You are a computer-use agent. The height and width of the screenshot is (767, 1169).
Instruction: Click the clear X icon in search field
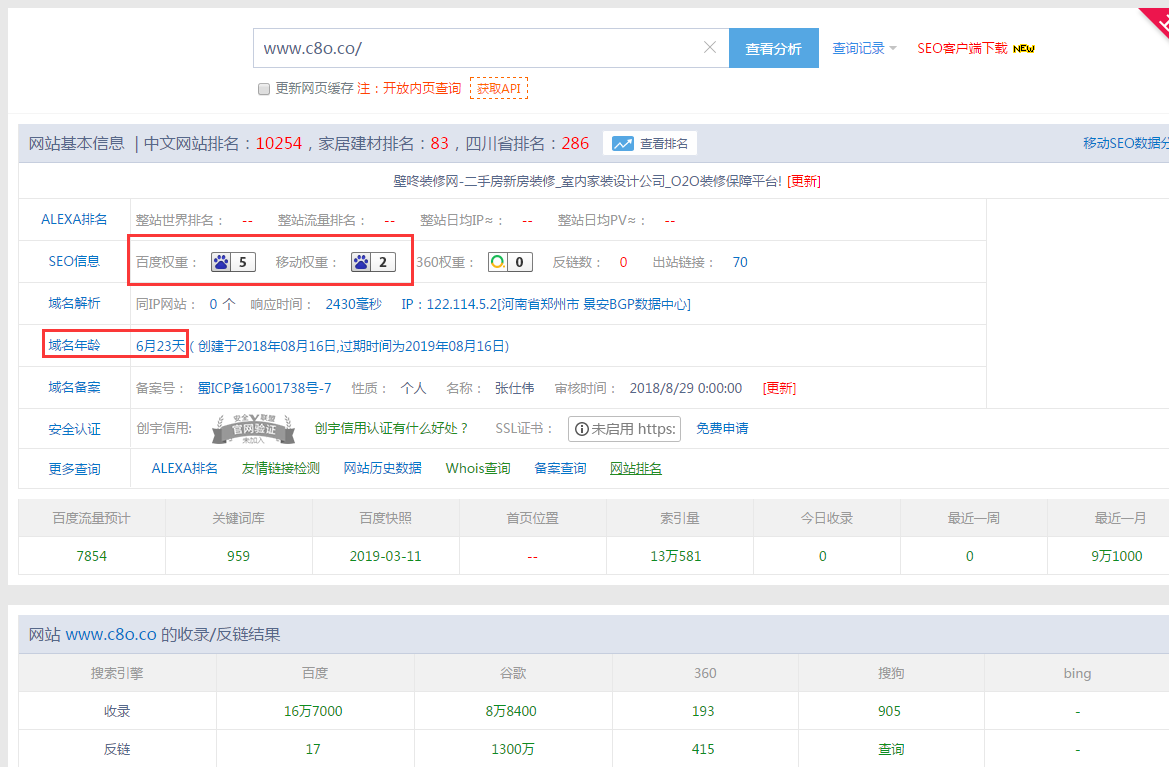pyautogui.click(x=710, y=48)
